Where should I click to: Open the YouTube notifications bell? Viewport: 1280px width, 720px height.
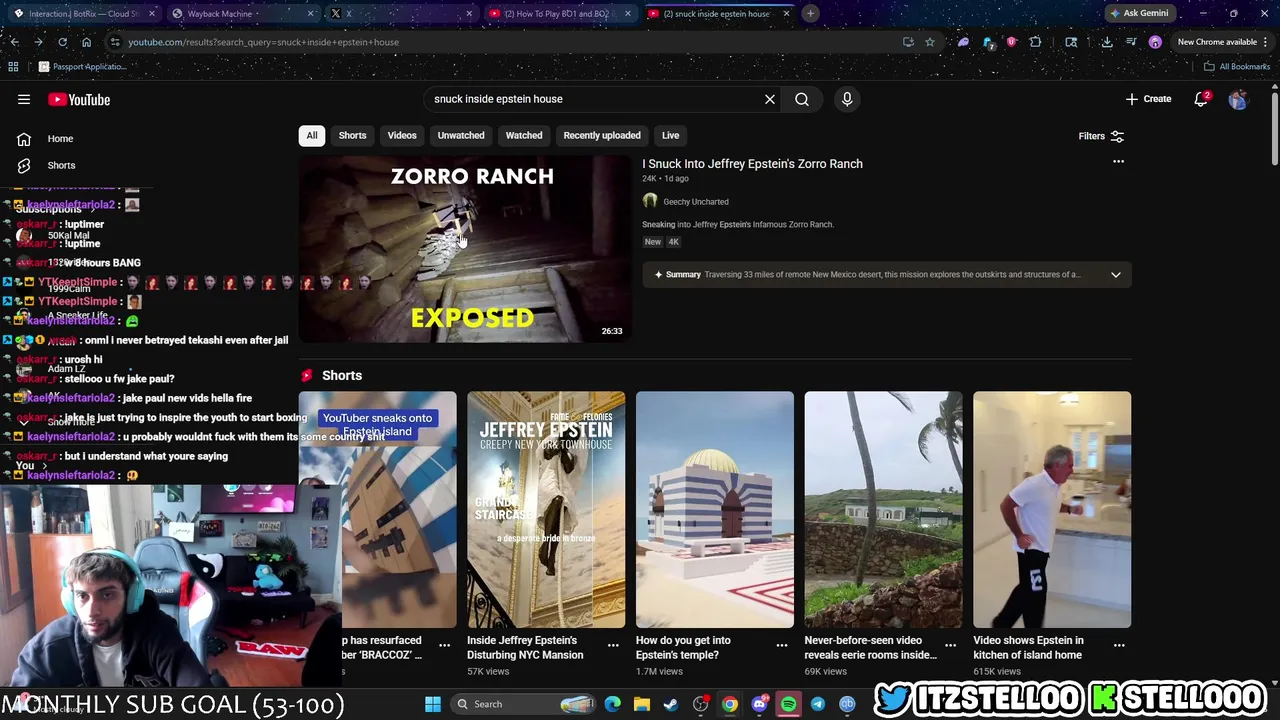click(1202, 99)
